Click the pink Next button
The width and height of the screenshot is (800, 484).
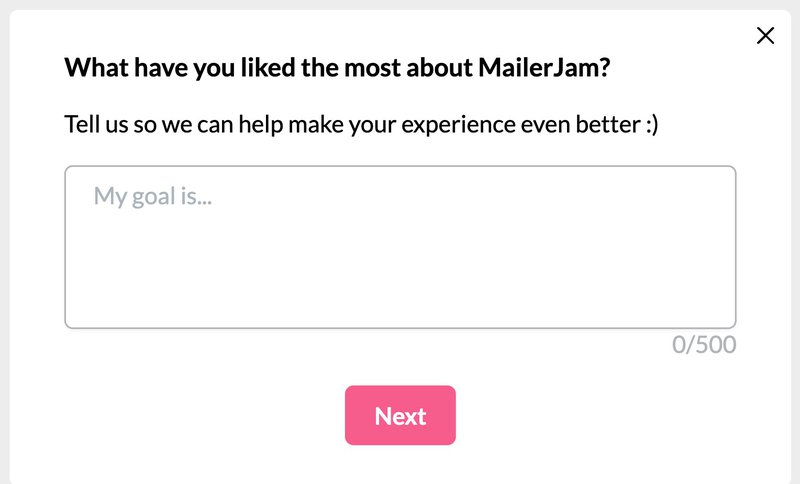400,415
